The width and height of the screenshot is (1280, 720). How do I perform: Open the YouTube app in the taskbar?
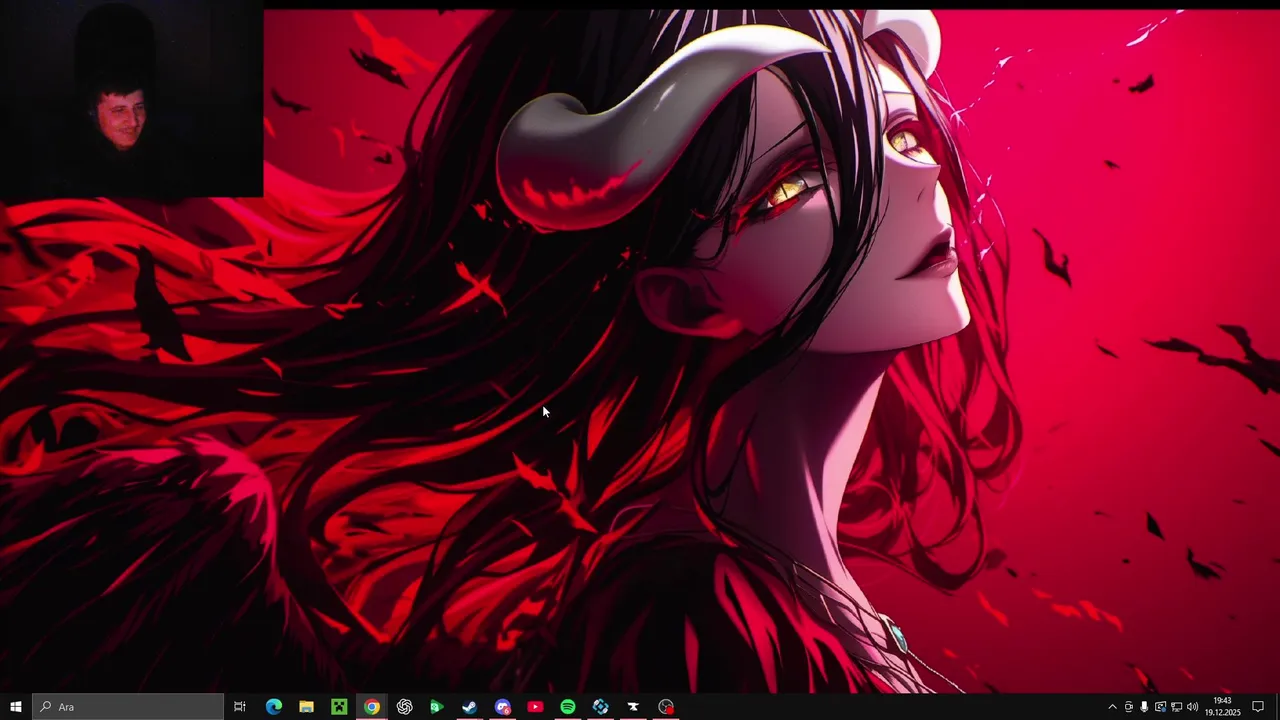coord(535,707)
